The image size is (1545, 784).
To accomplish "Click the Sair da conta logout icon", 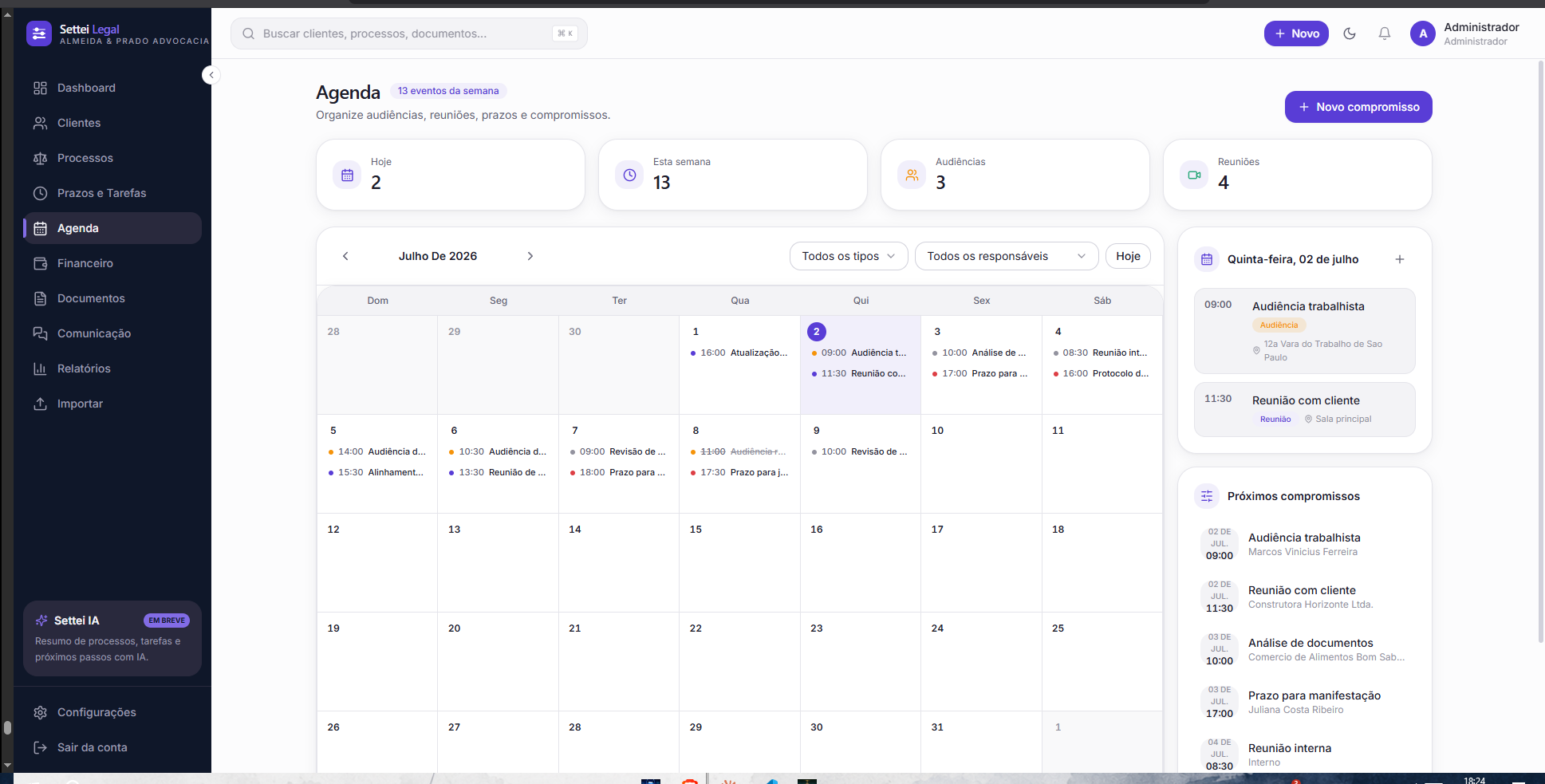I will pos(40,747).
